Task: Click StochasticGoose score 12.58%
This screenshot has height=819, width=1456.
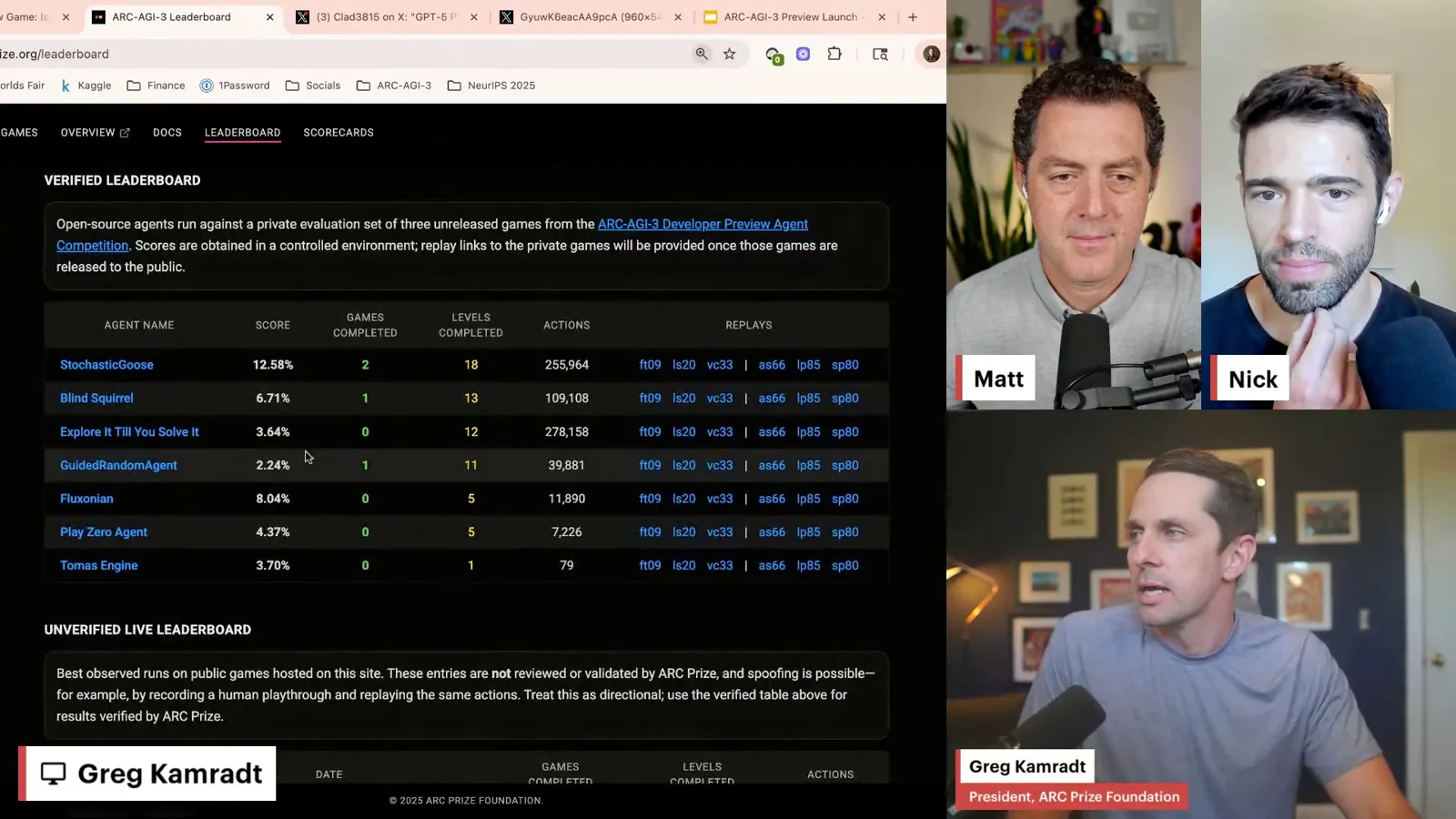Action: pyautogui.click(x=273, y=365)
